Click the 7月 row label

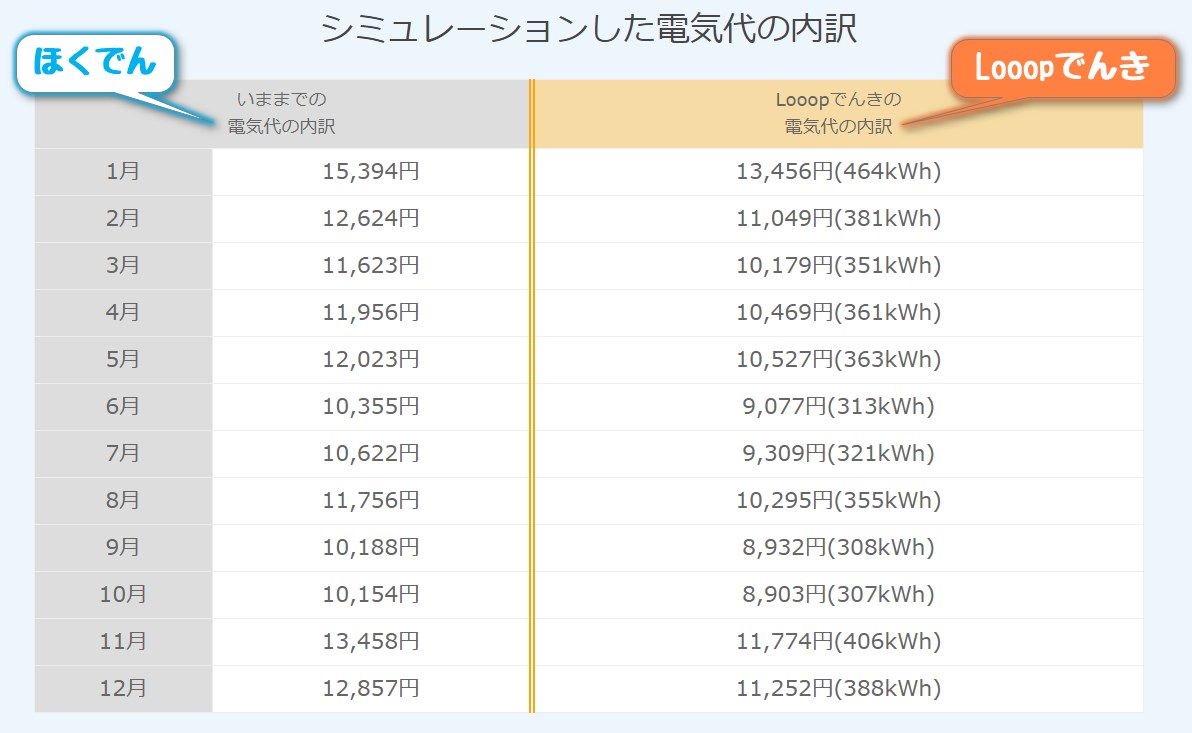(x=123, y=454)
